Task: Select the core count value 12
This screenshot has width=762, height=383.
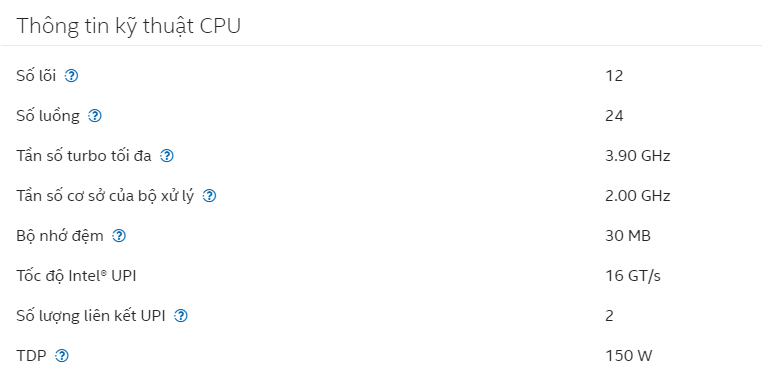Action: pyautogui.click(x=614, y=76)
